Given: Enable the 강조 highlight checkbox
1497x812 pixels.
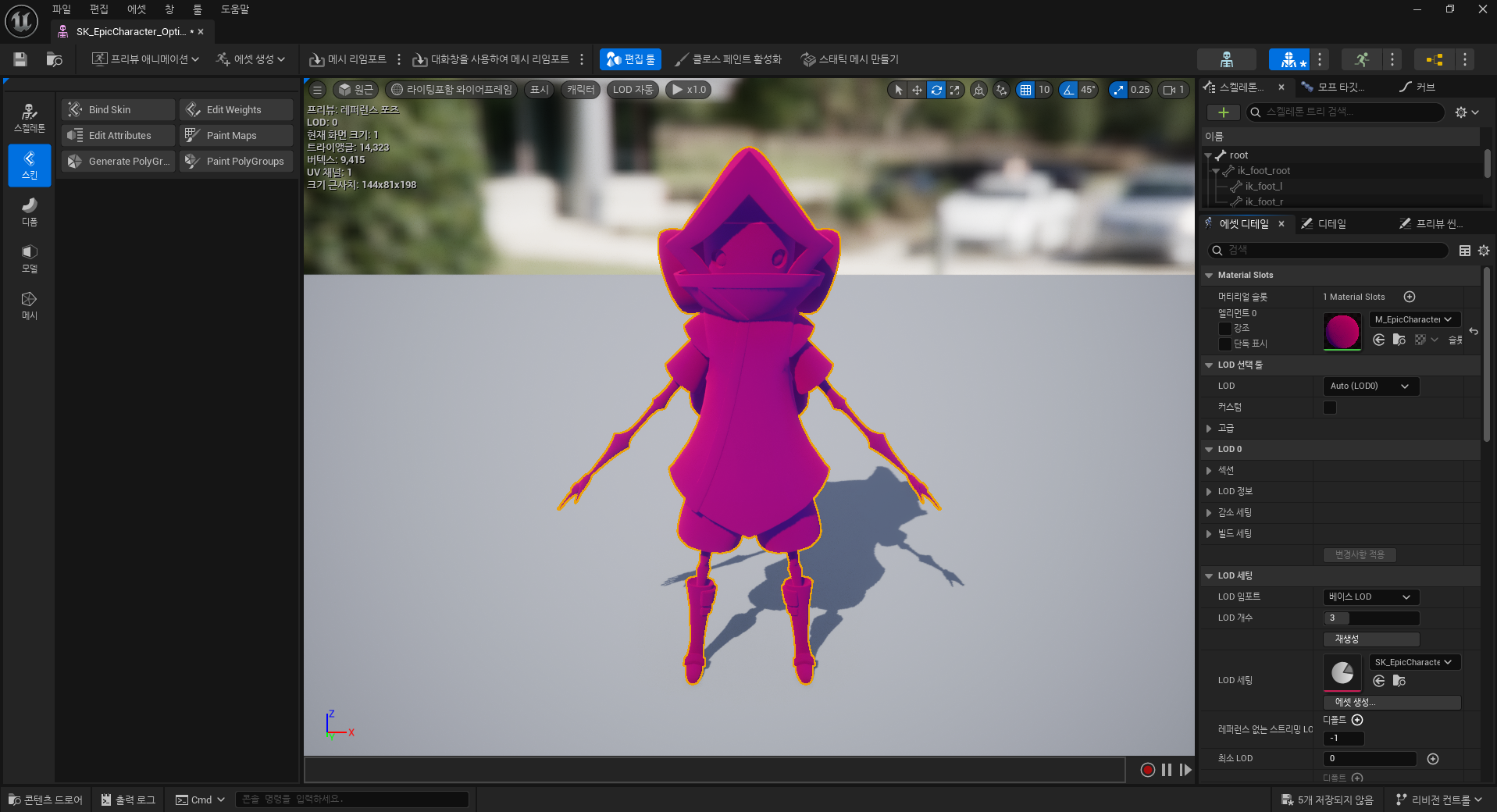Looking at the screenshot, I should (x=1225, y=329).
